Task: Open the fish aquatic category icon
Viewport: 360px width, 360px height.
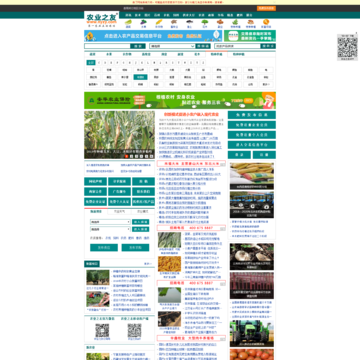Action: [189, 23]
